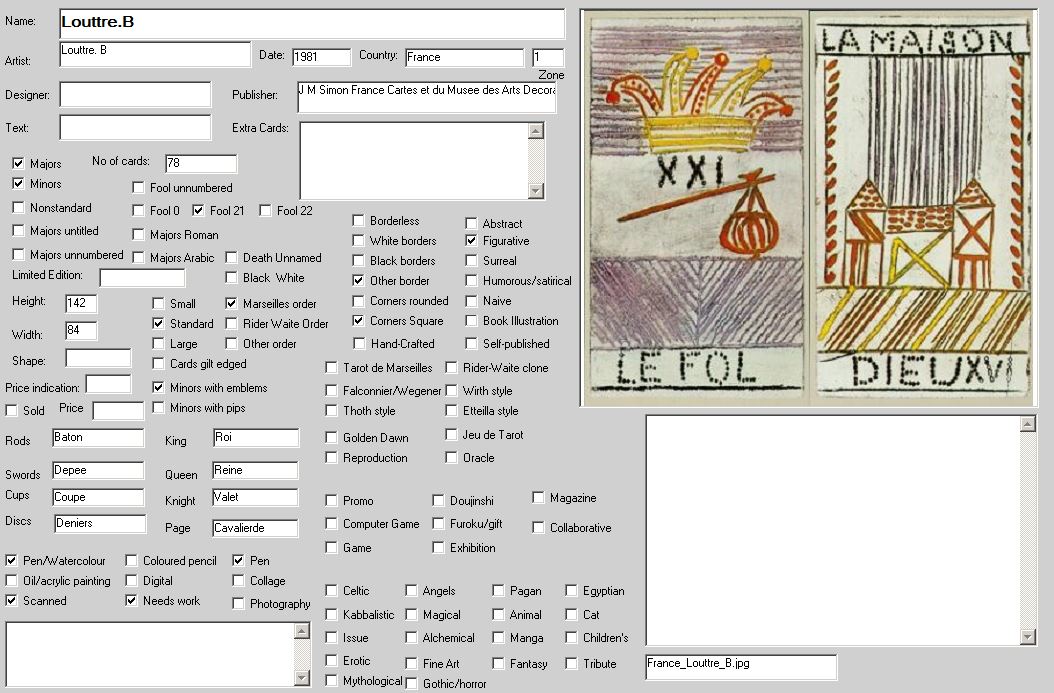The image size is (1054, 693).
Task: Check the Egyptian theme box
Action: (x=572, y=591)
